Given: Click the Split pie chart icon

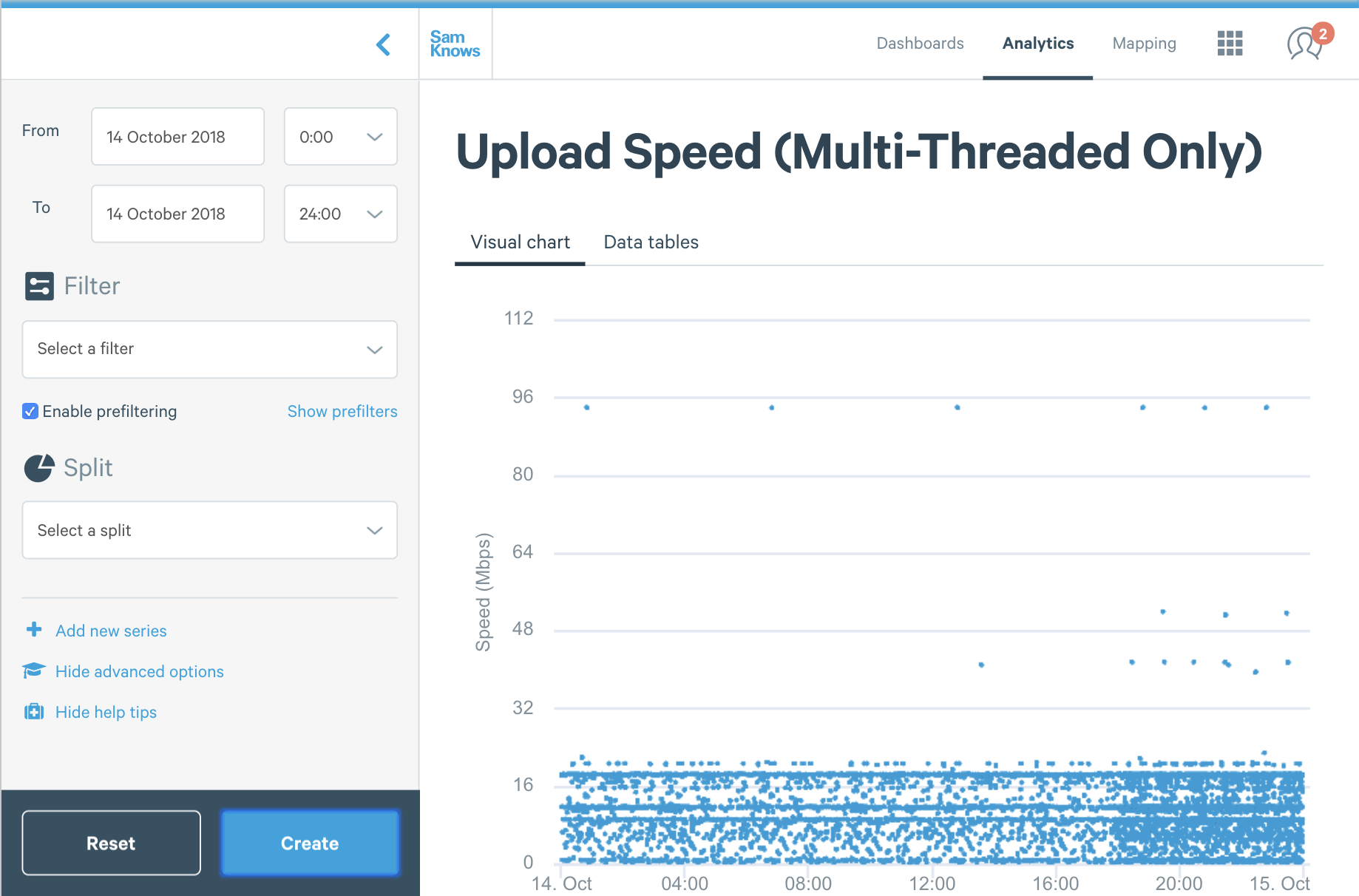Looking at the screenshot, I should [x=39, y=468].
